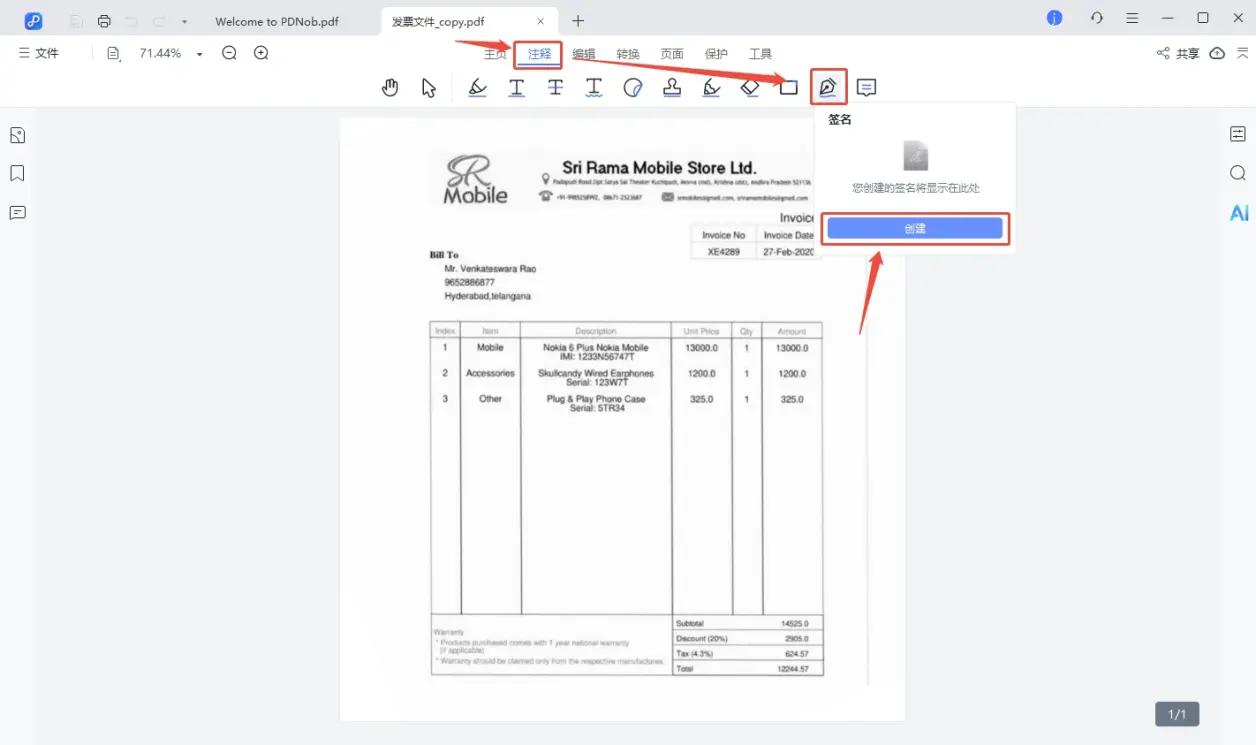This screenshot has height=745, width=1256.
Task: Click the save icon in title bar
Action: pos(77,20)
